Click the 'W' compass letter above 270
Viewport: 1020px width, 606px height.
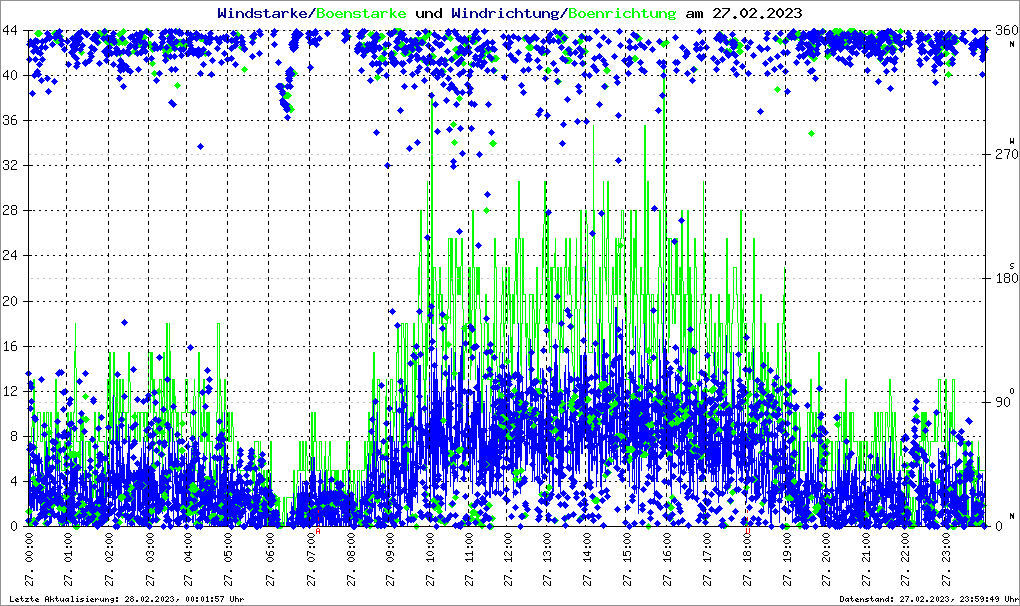(x=1012, y=141)
